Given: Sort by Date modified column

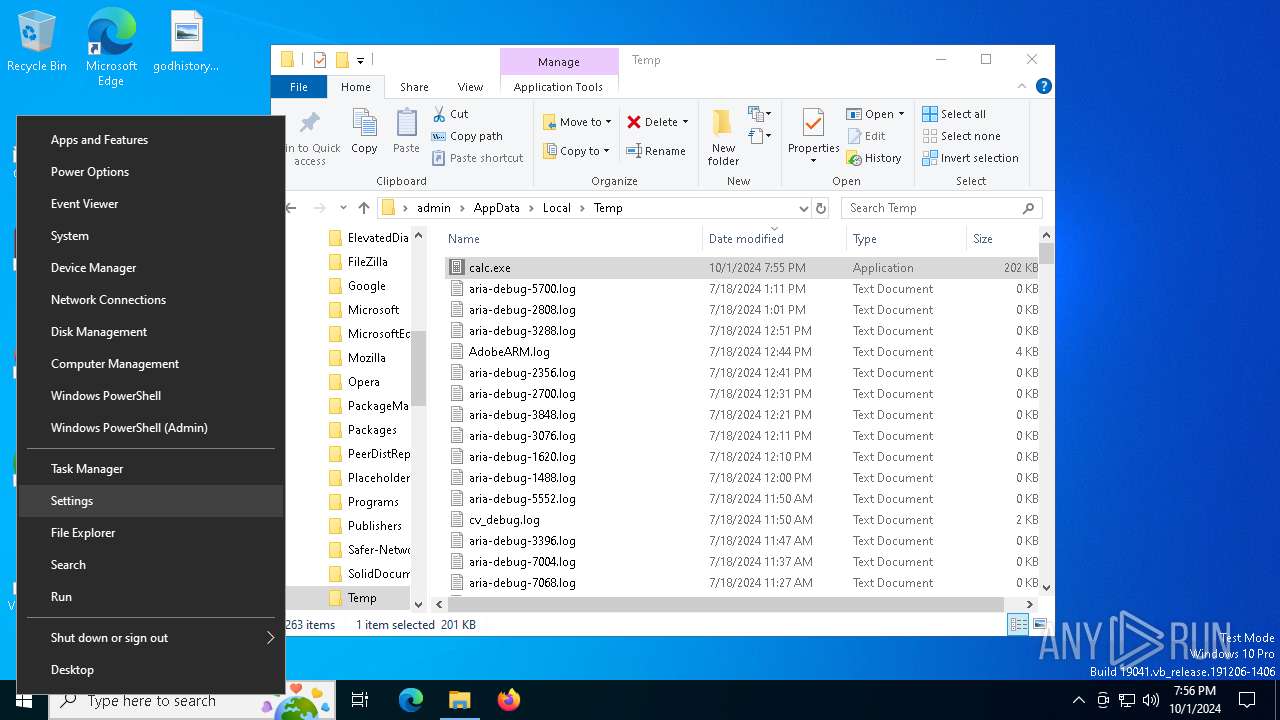Looking at the screenshot, I should pyautogui.click(x=774, y=239).
